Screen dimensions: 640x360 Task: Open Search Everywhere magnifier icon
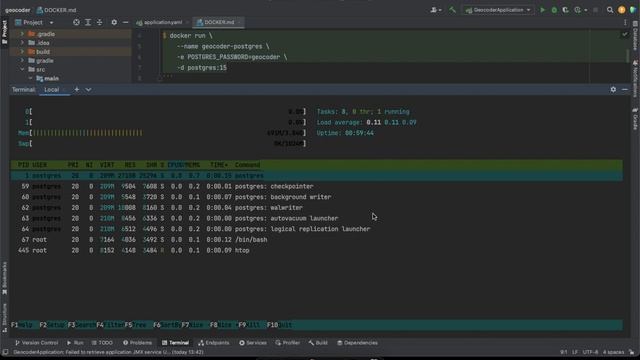pos(610,10)
